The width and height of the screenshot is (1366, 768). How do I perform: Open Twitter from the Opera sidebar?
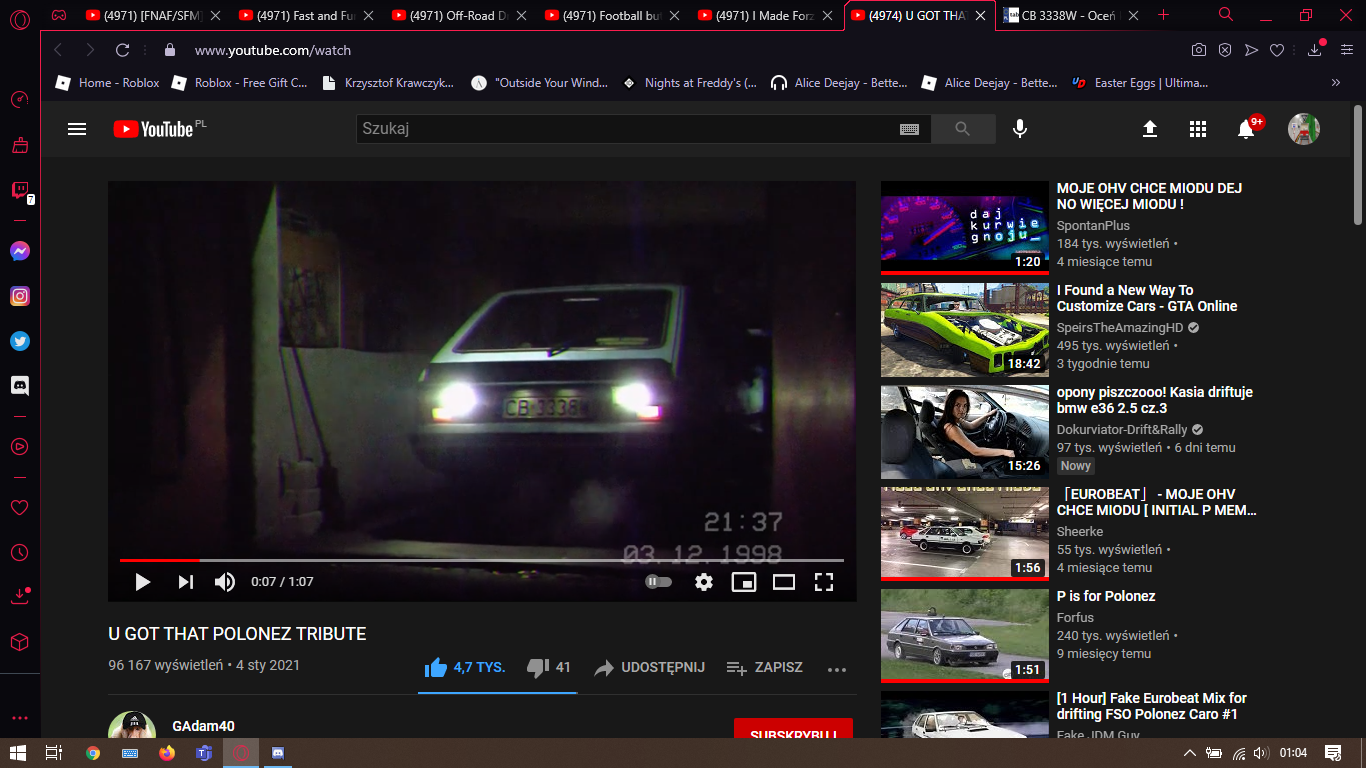(x=20, y=341)
